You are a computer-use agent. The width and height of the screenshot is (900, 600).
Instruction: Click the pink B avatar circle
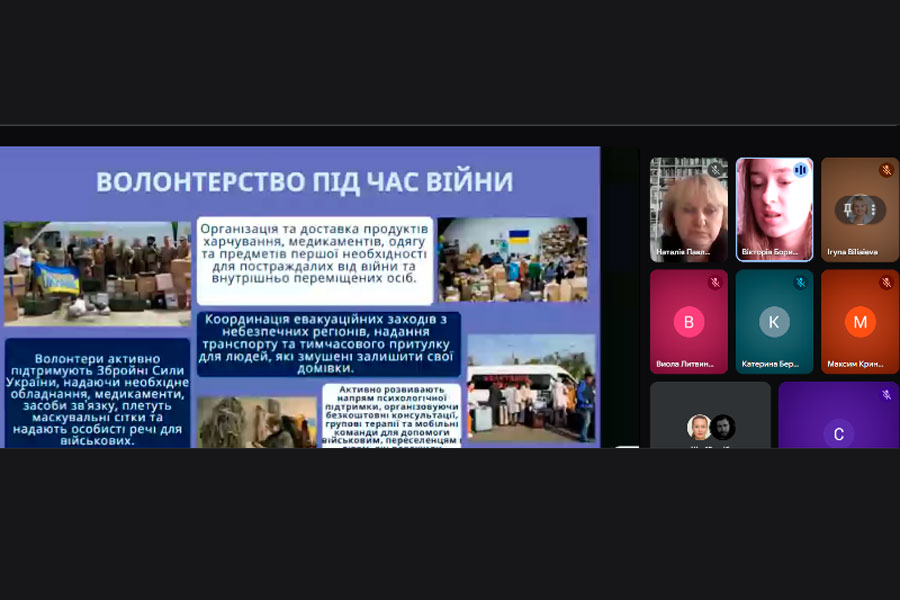[689, 322]
